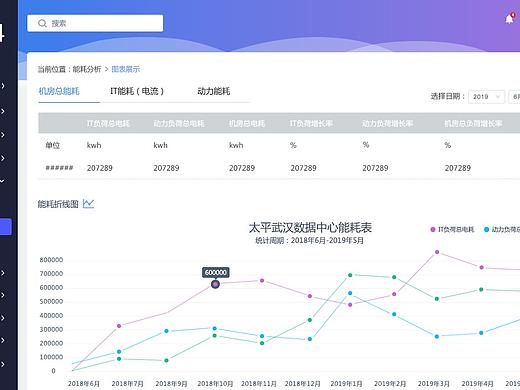Click 207289 under IT负荷总电耗
The height and width of the screenshot is (390, 520).
click(100, 168)
